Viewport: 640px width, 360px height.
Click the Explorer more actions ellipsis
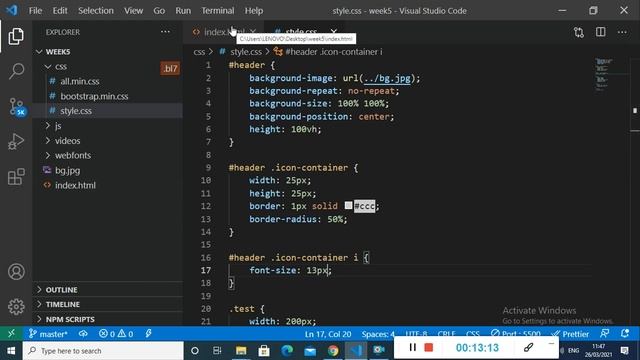(165, 32)
